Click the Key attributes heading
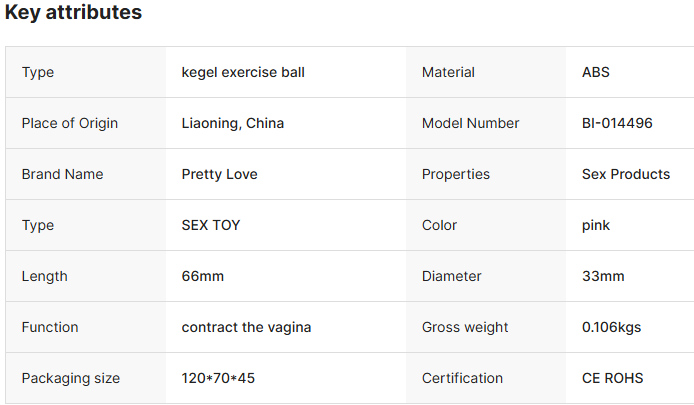Image resolution: width=694 pixels, height=405 pixels. click(x=73, y=13)
